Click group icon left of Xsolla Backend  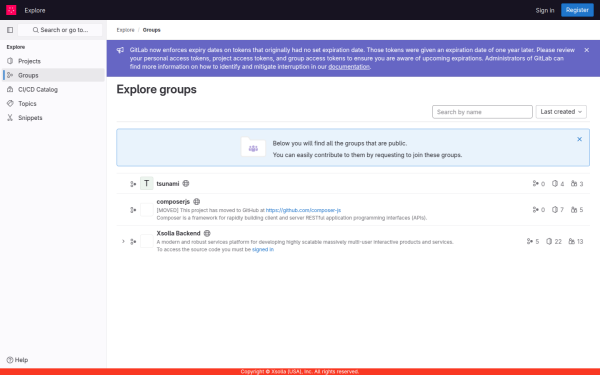tap(133, 241)
